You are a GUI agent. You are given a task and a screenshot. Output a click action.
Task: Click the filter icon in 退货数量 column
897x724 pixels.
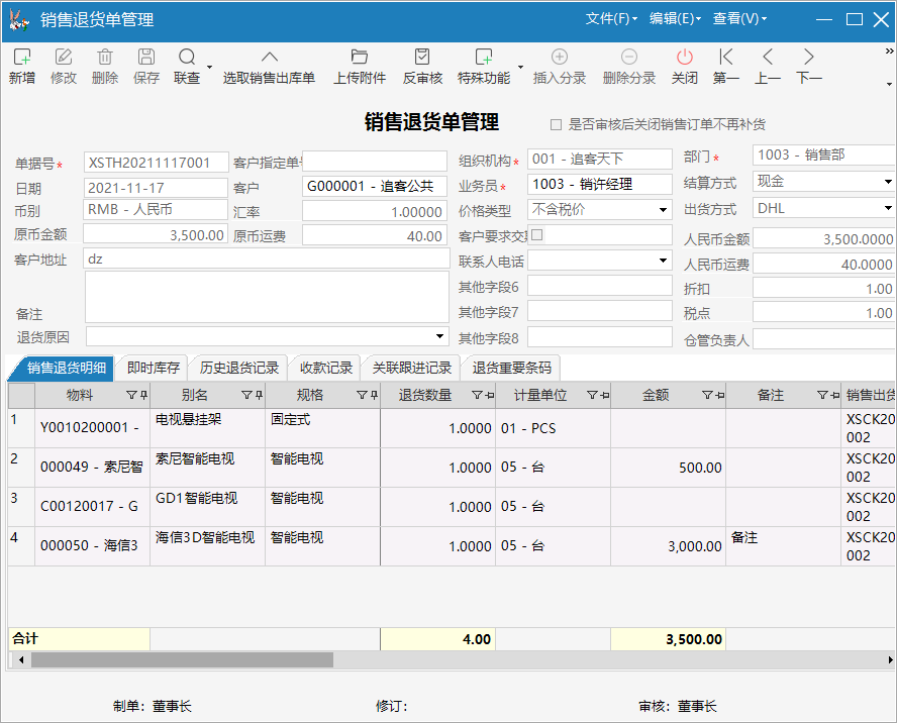[477, 395]
